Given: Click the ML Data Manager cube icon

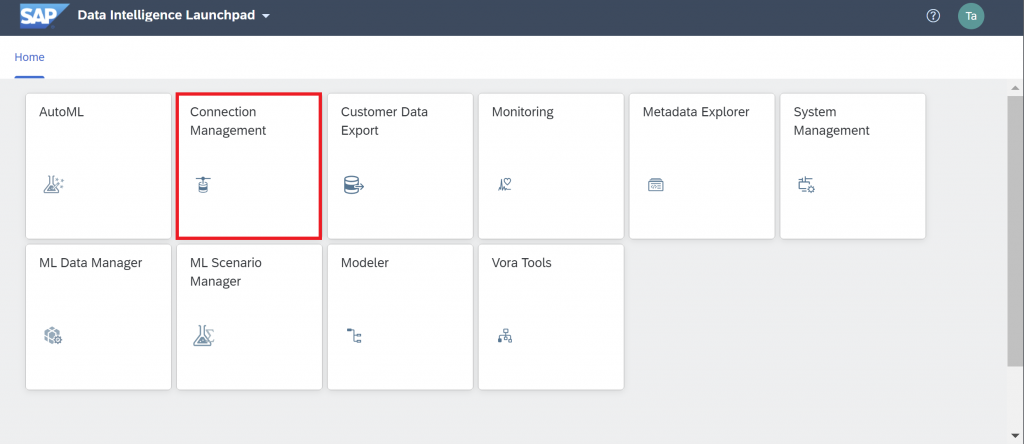Looking at the screenshot, I should pos(53,336).
